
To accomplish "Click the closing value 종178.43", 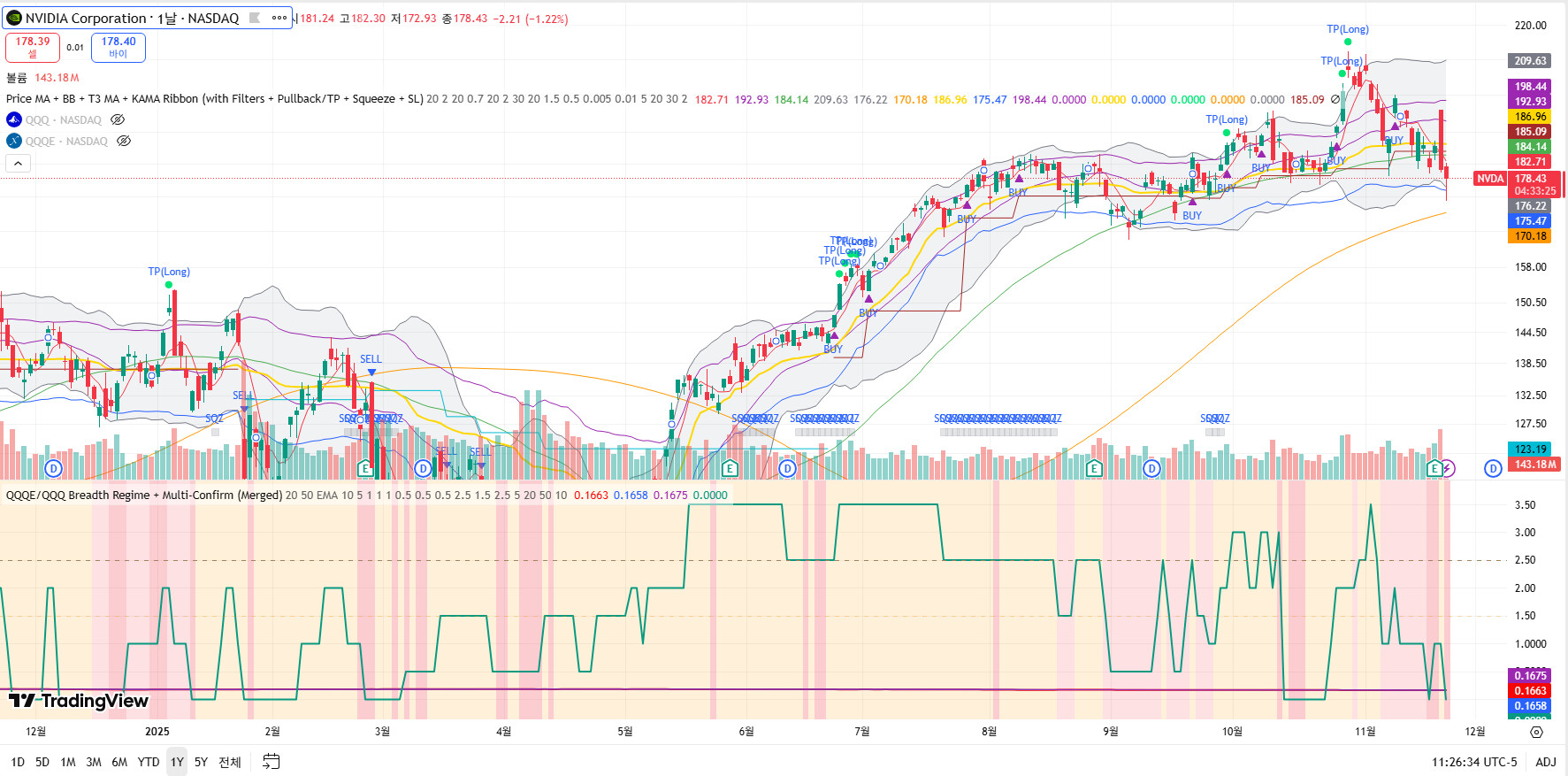I will [464, 19].
